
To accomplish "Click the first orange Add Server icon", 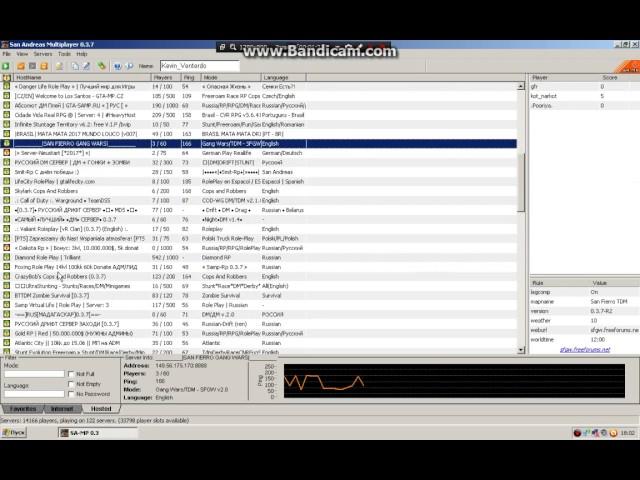I will pos(21,66).
